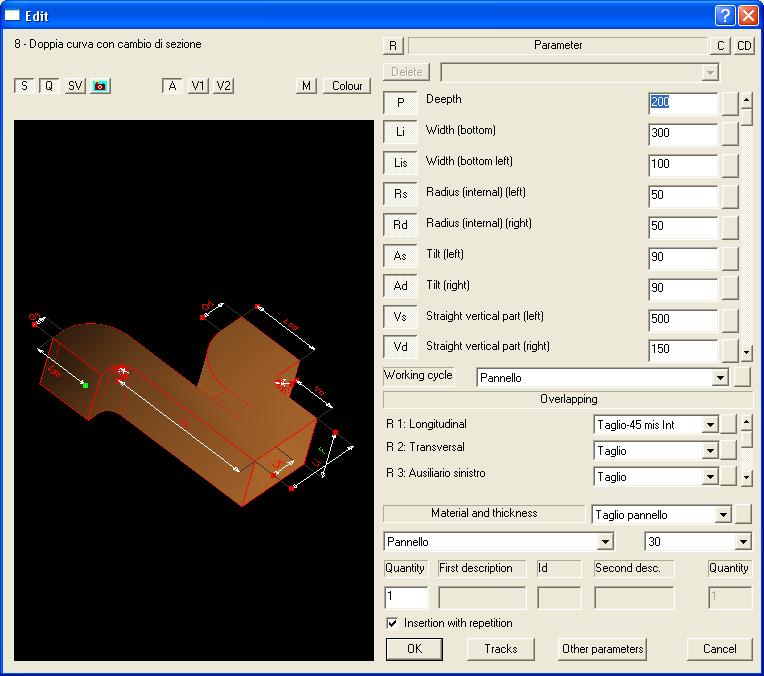
Task: Open the Working cycle dropdown
Action: [720, 378]
